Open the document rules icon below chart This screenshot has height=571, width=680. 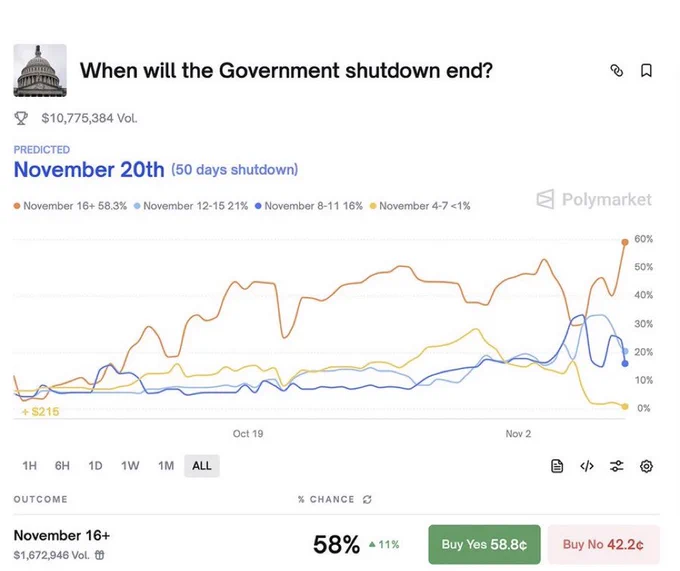558,466
